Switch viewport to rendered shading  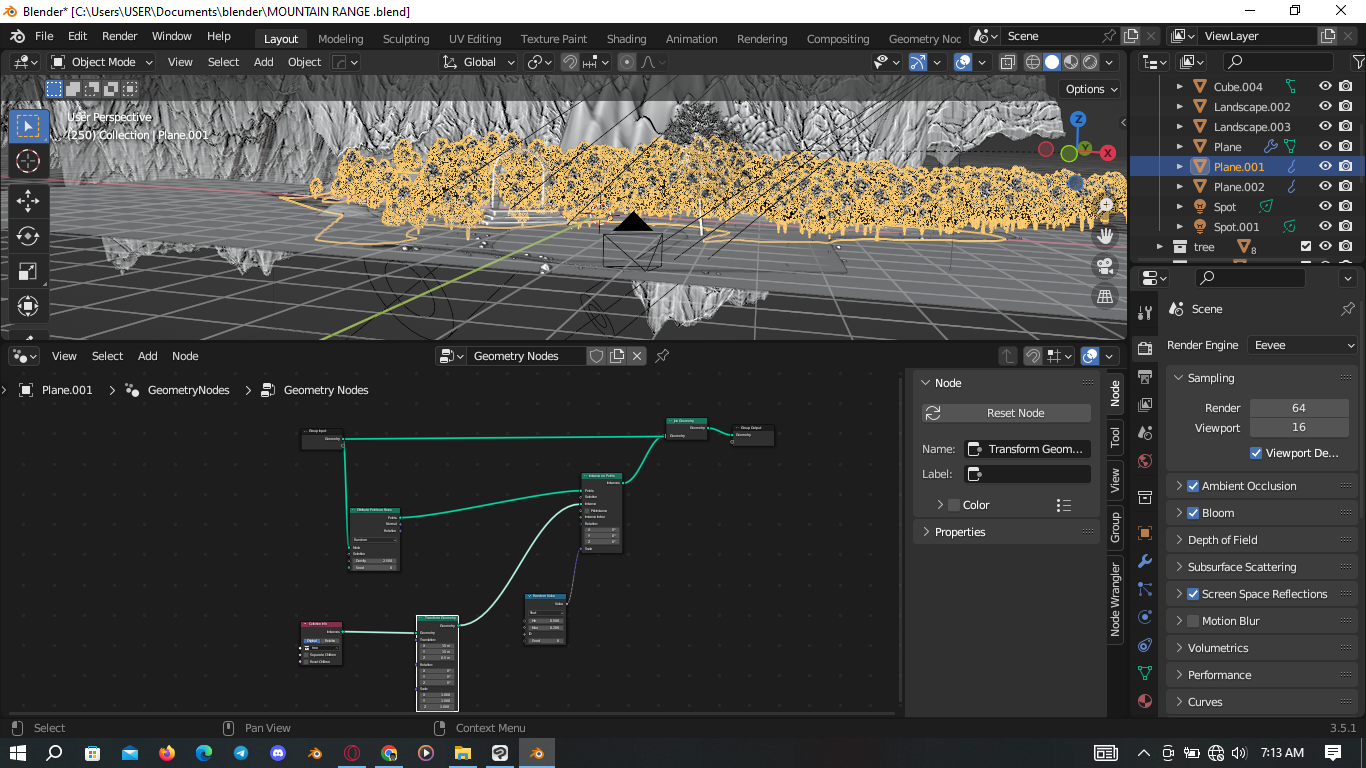[1090, 62]
